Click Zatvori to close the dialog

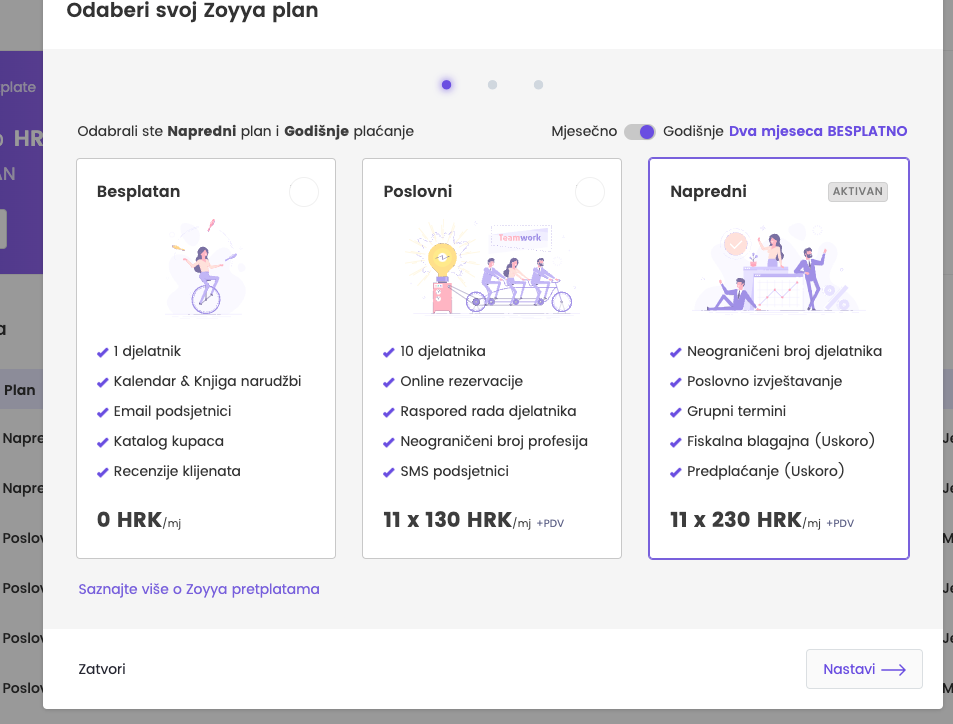pyautogui.click(x=102, y=669)
